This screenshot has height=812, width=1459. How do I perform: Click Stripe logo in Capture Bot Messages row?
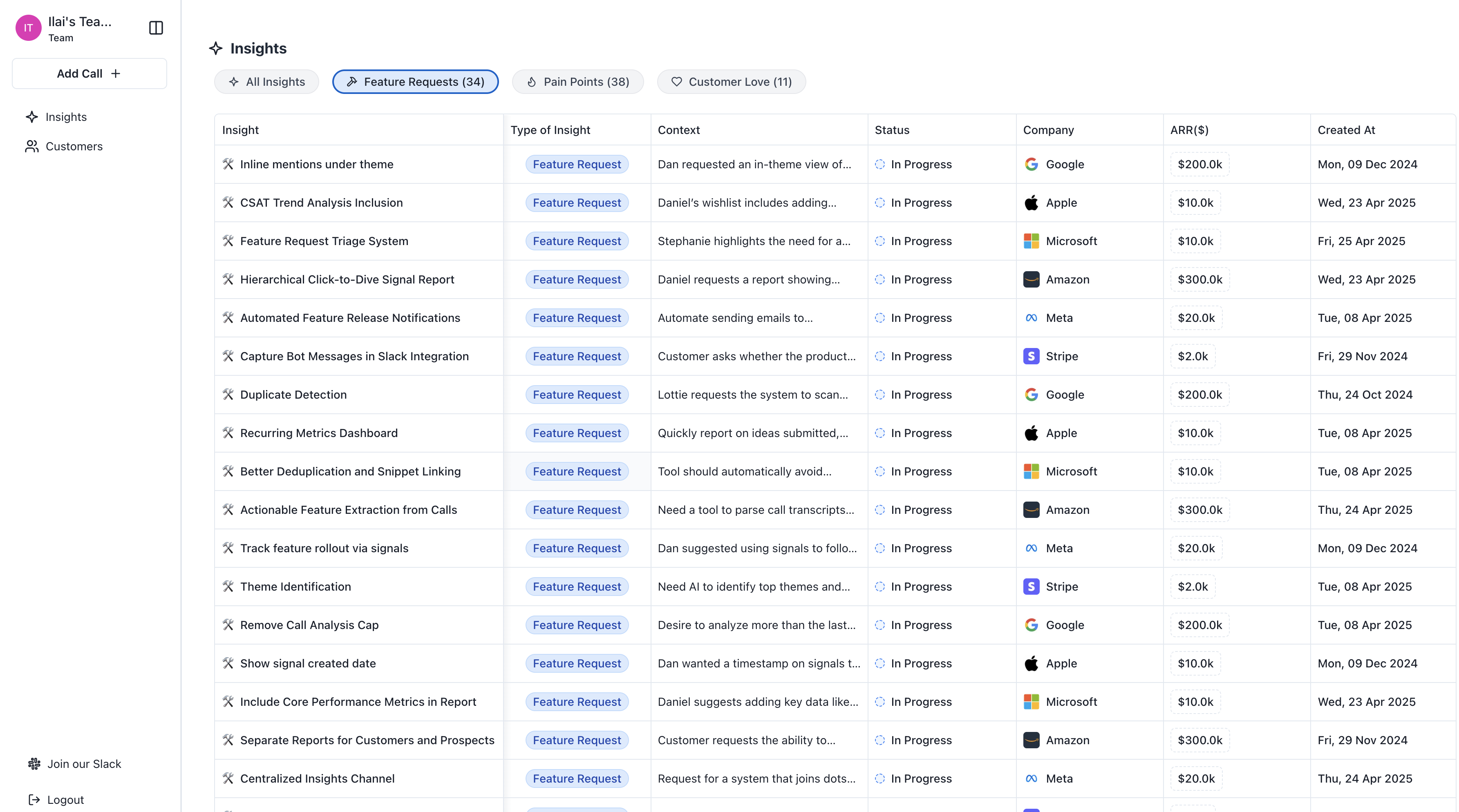[1031, 356]
